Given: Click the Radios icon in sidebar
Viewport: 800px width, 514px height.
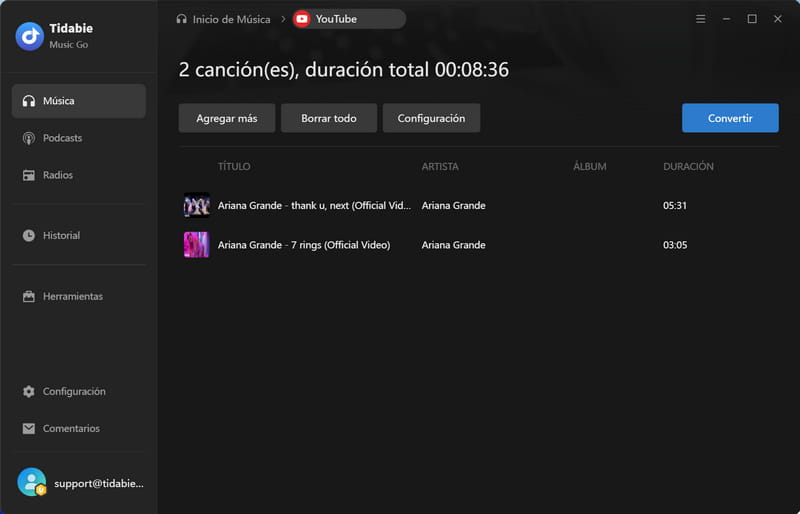Looking at the screenshot, I should click(x=29, y=175).
